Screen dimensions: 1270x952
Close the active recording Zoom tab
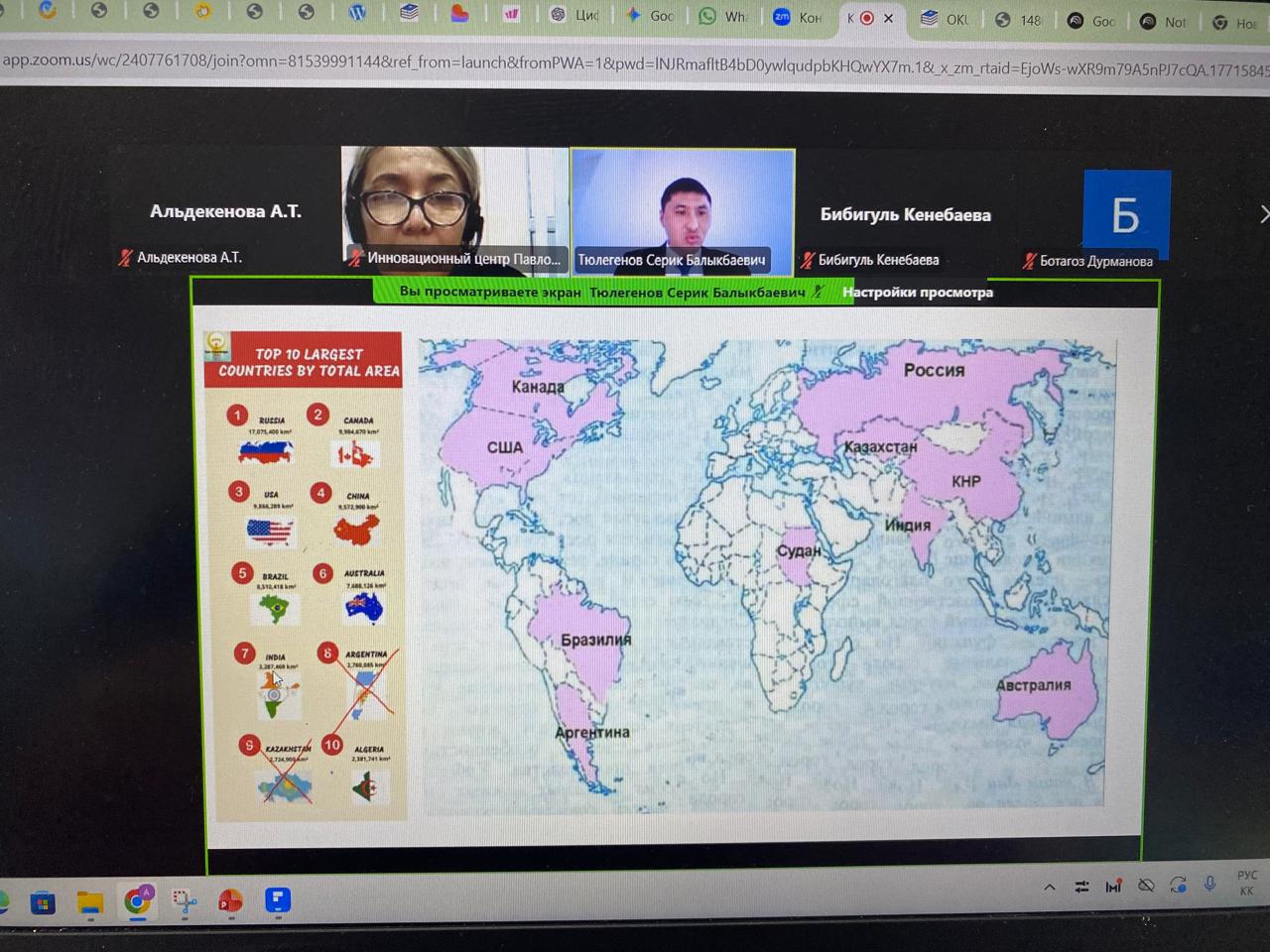(x=888, y=18)
